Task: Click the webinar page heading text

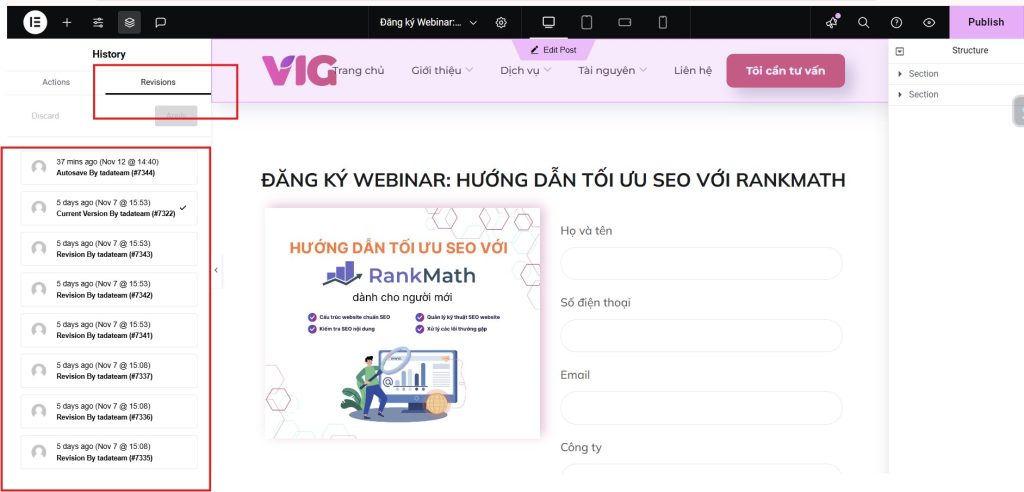Action: pos(553,180)
